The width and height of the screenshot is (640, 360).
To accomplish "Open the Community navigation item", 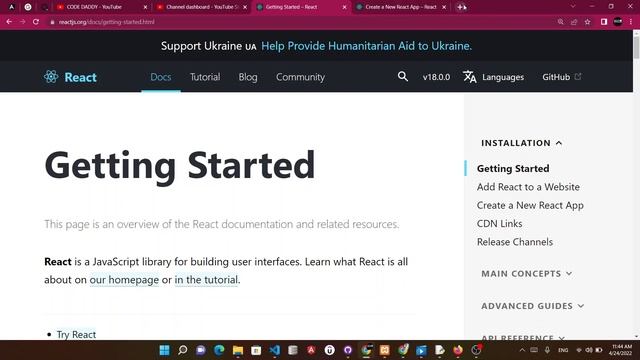I will 300,77.
